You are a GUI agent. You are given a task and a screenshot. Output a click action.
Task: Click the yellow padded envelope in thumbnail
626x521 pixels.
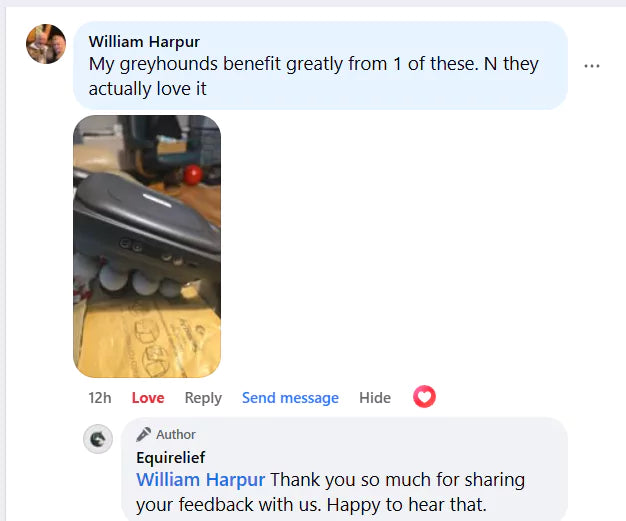coord(149,337)
